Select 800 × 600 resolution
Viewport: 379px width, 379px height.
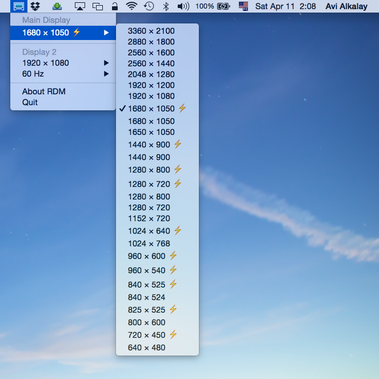point(157,322)
